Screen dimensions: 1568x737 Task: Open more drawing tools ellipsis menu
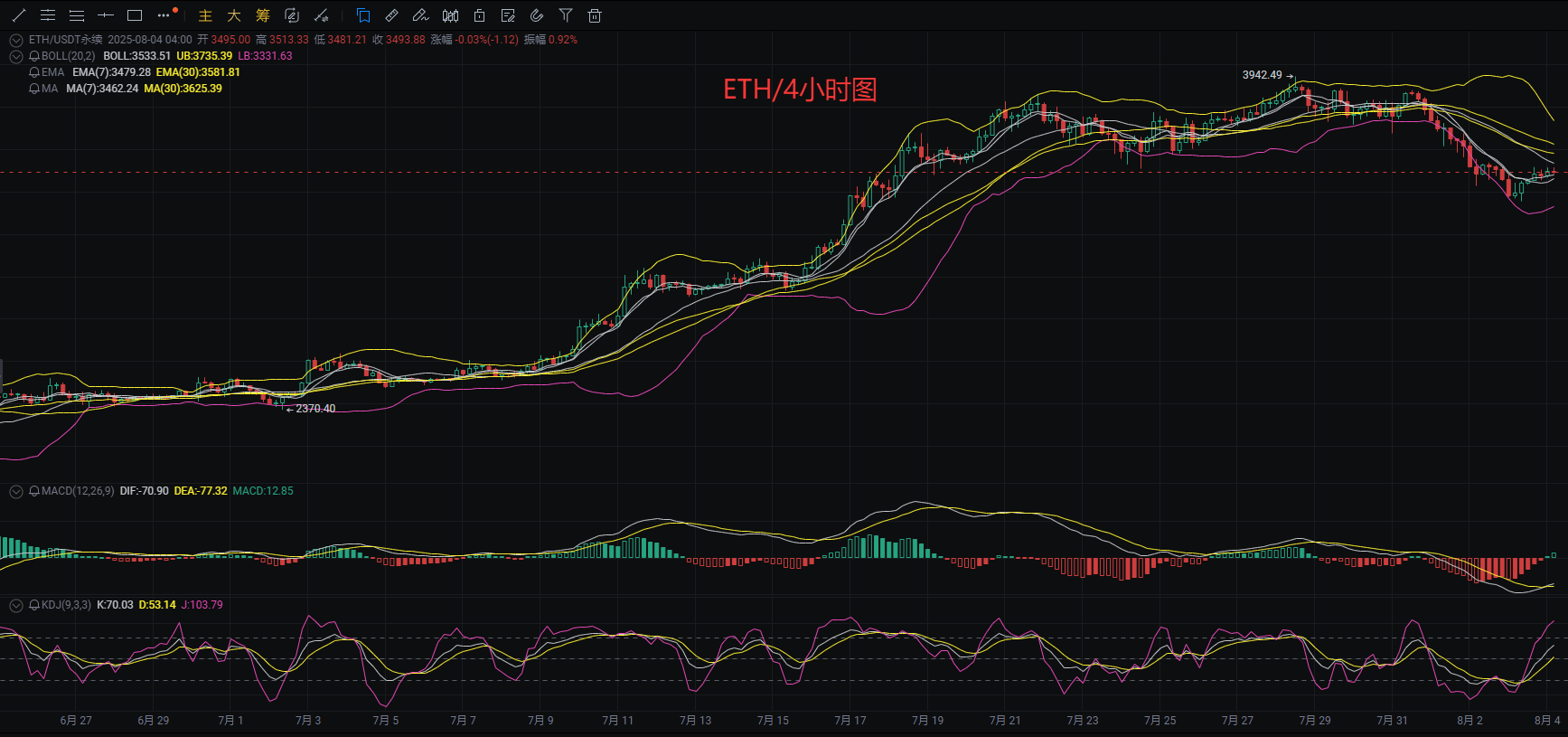(164, 15)
